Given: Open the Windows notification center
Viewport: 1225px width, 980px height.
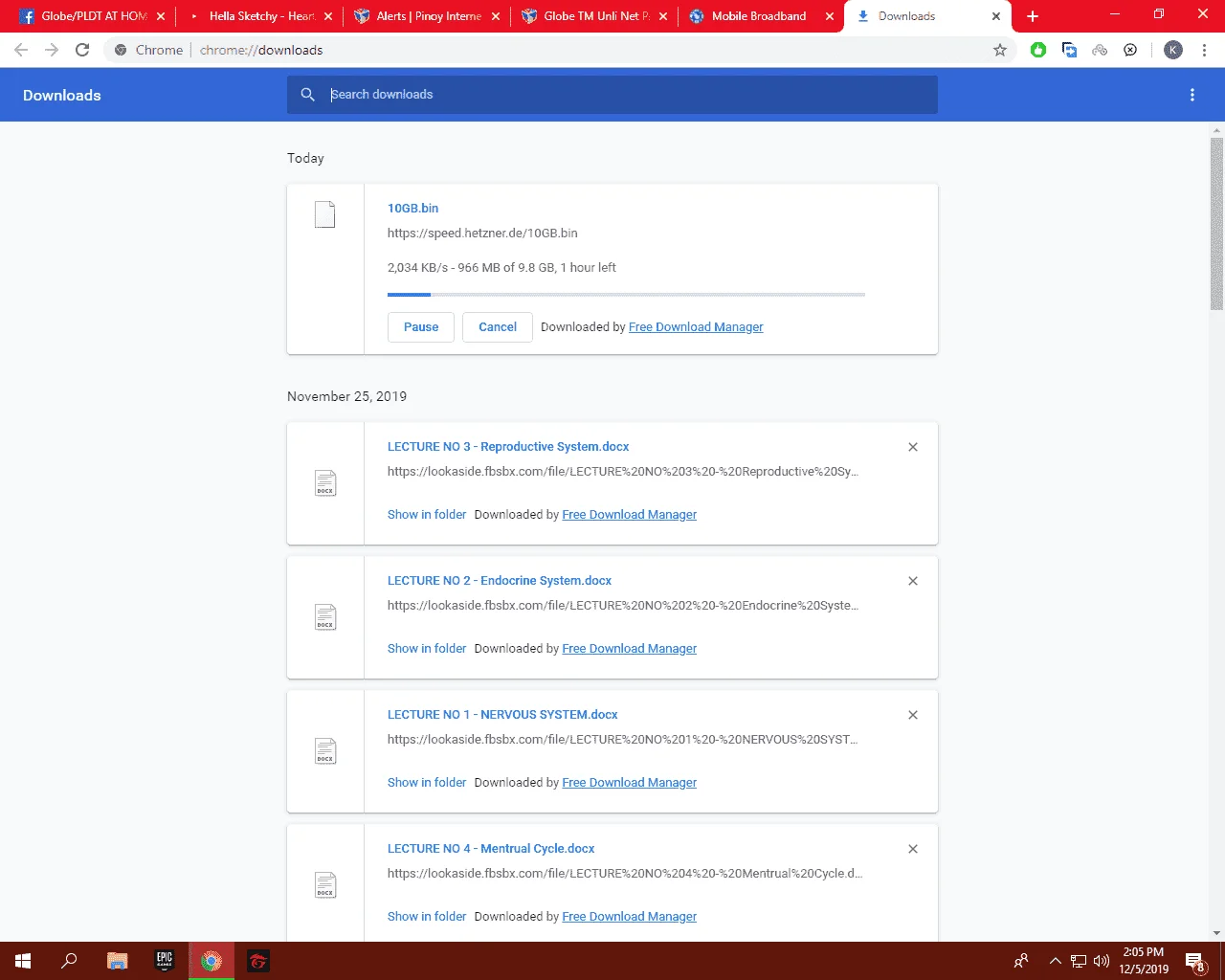Looking at the screenshot, I should pos(1195,961).
